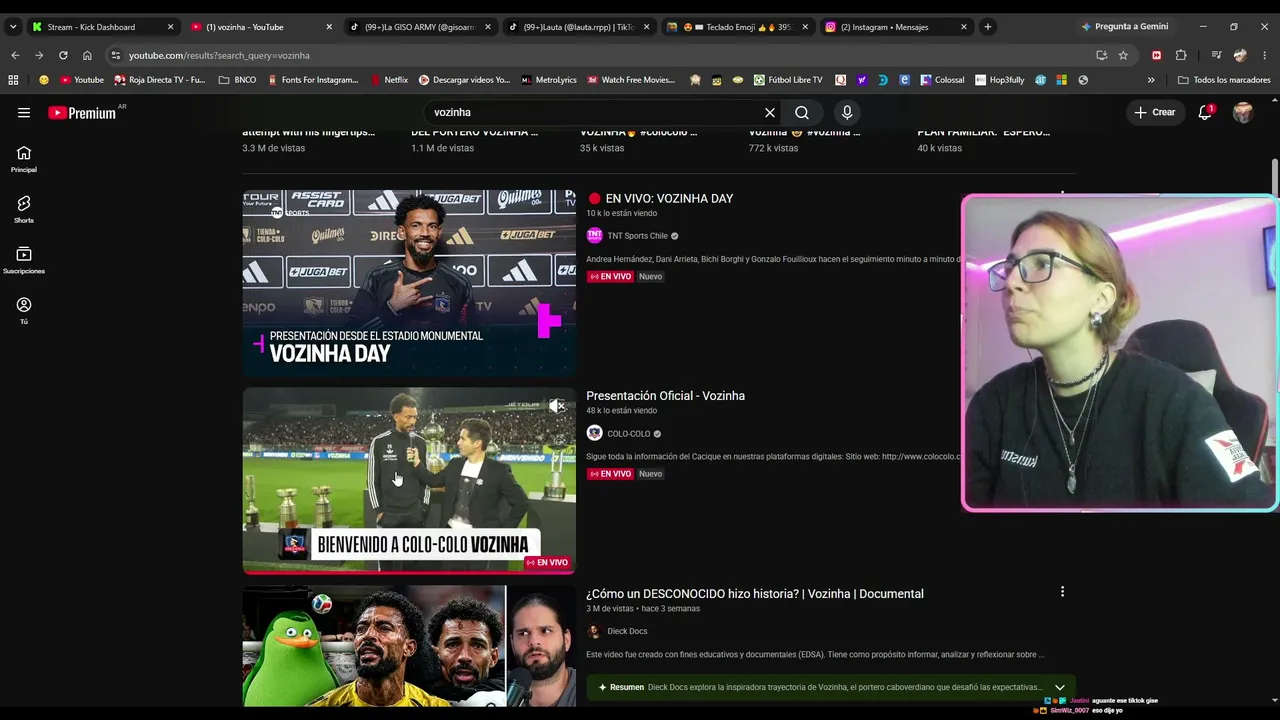
Task: Visit the Dieck Docs channel
Action: [x=626, y=631]
